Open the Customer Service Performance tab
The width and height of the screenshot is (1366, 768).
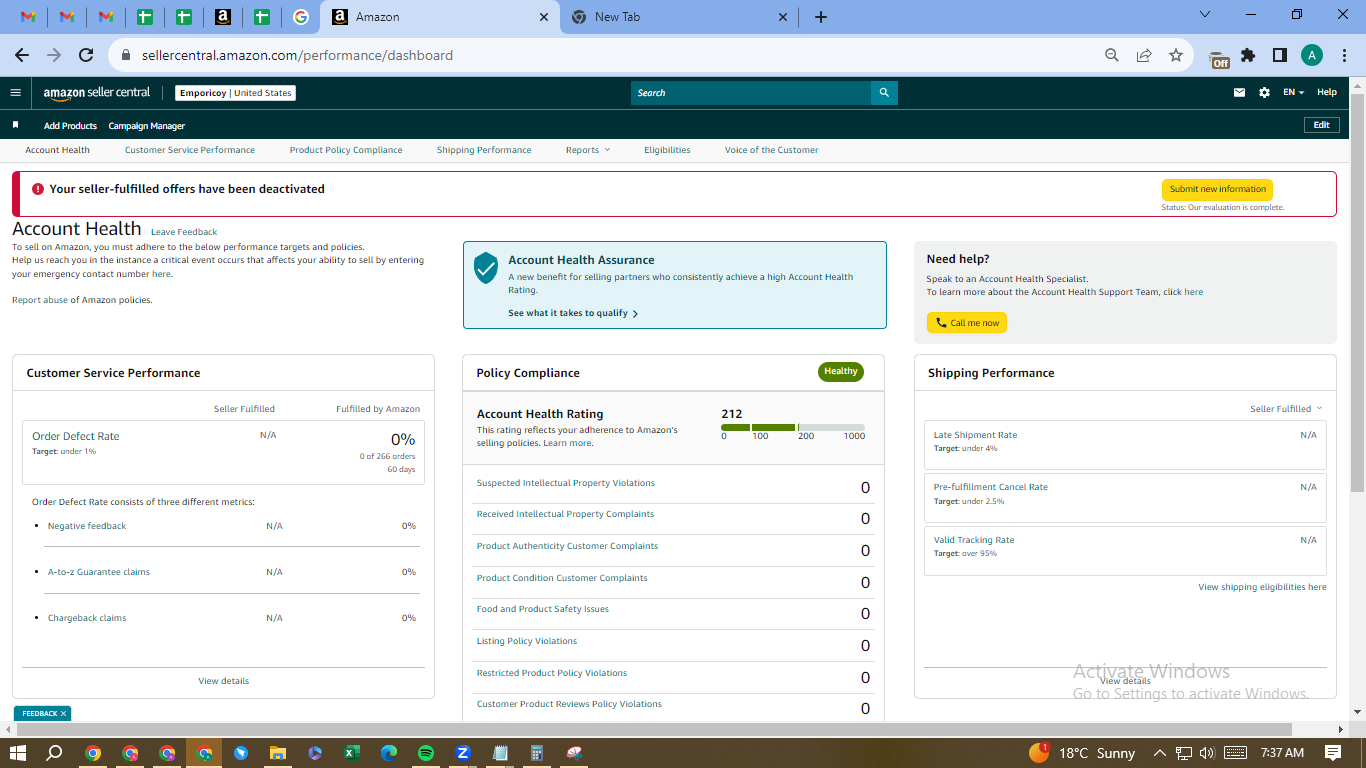190,150
